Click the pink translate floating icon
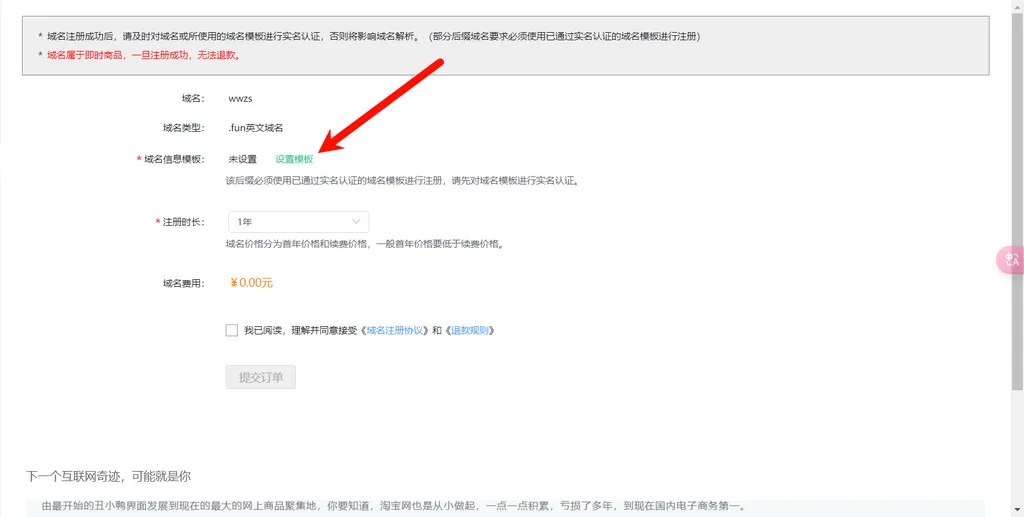The width and height of the screenshot is (1024, 517). coord(1011,260)
